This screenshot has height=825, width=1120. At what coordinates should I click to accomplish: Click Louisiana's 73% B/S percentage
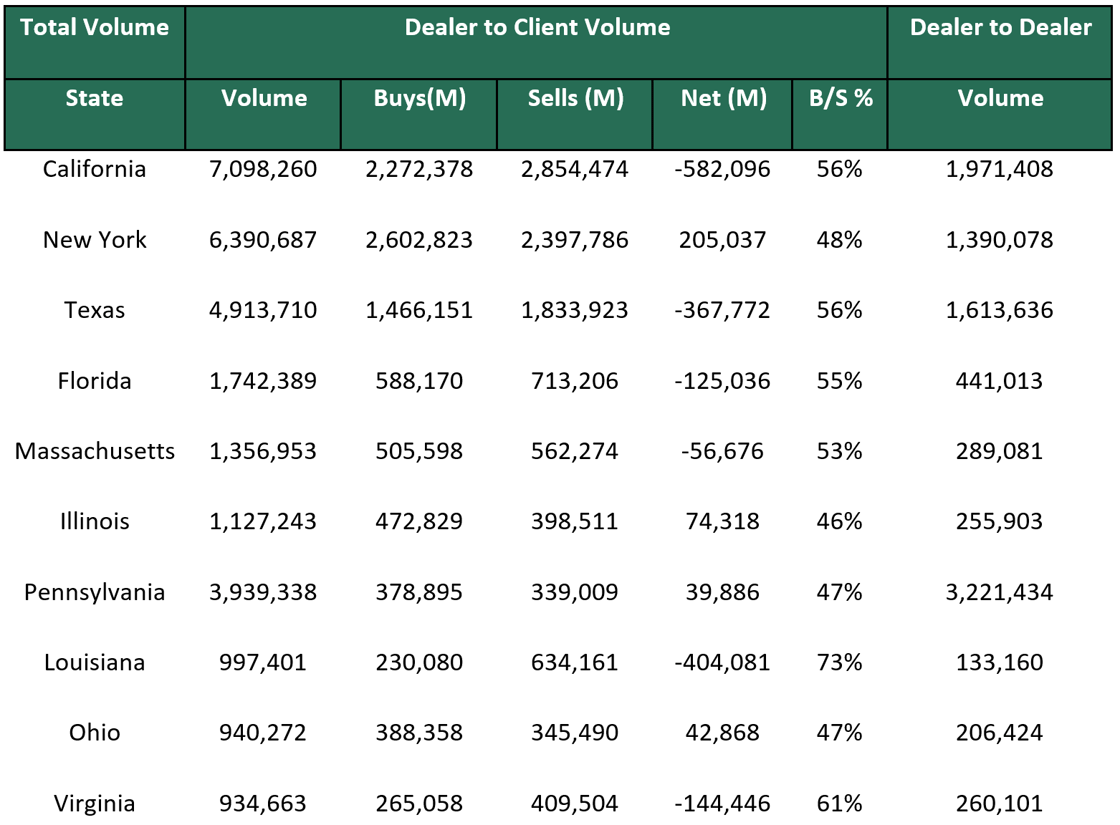(839, 662)
